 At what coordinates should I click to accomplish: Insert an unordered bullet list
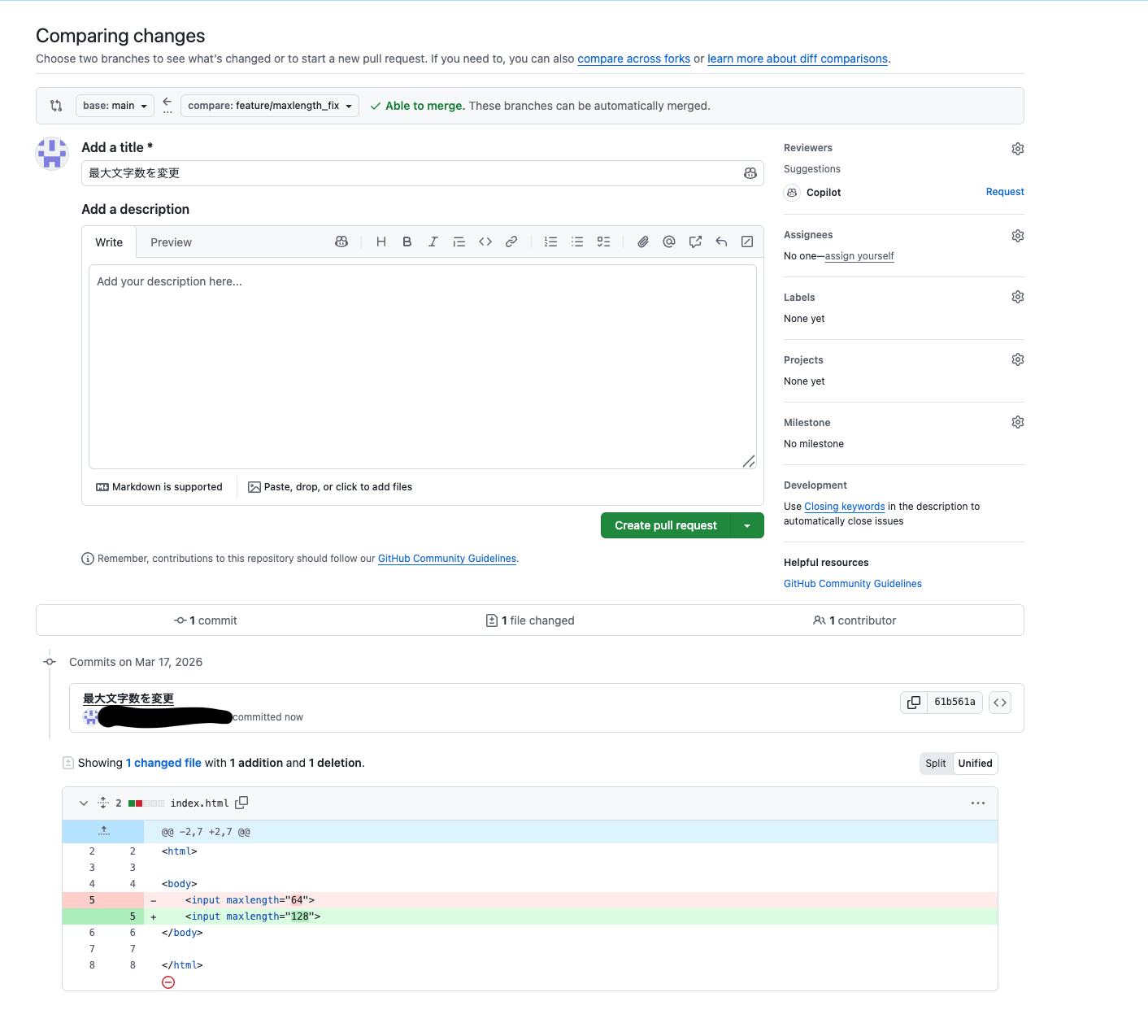(577, 242)
